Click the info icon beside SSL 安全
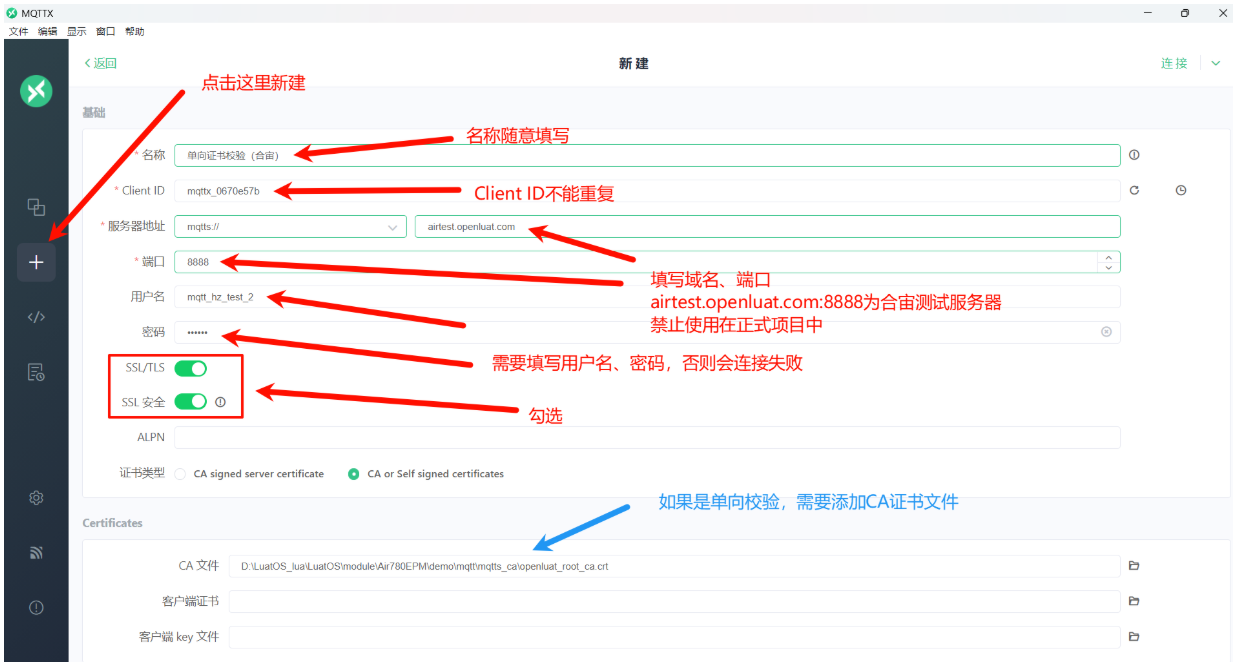 tap(220, 402)
